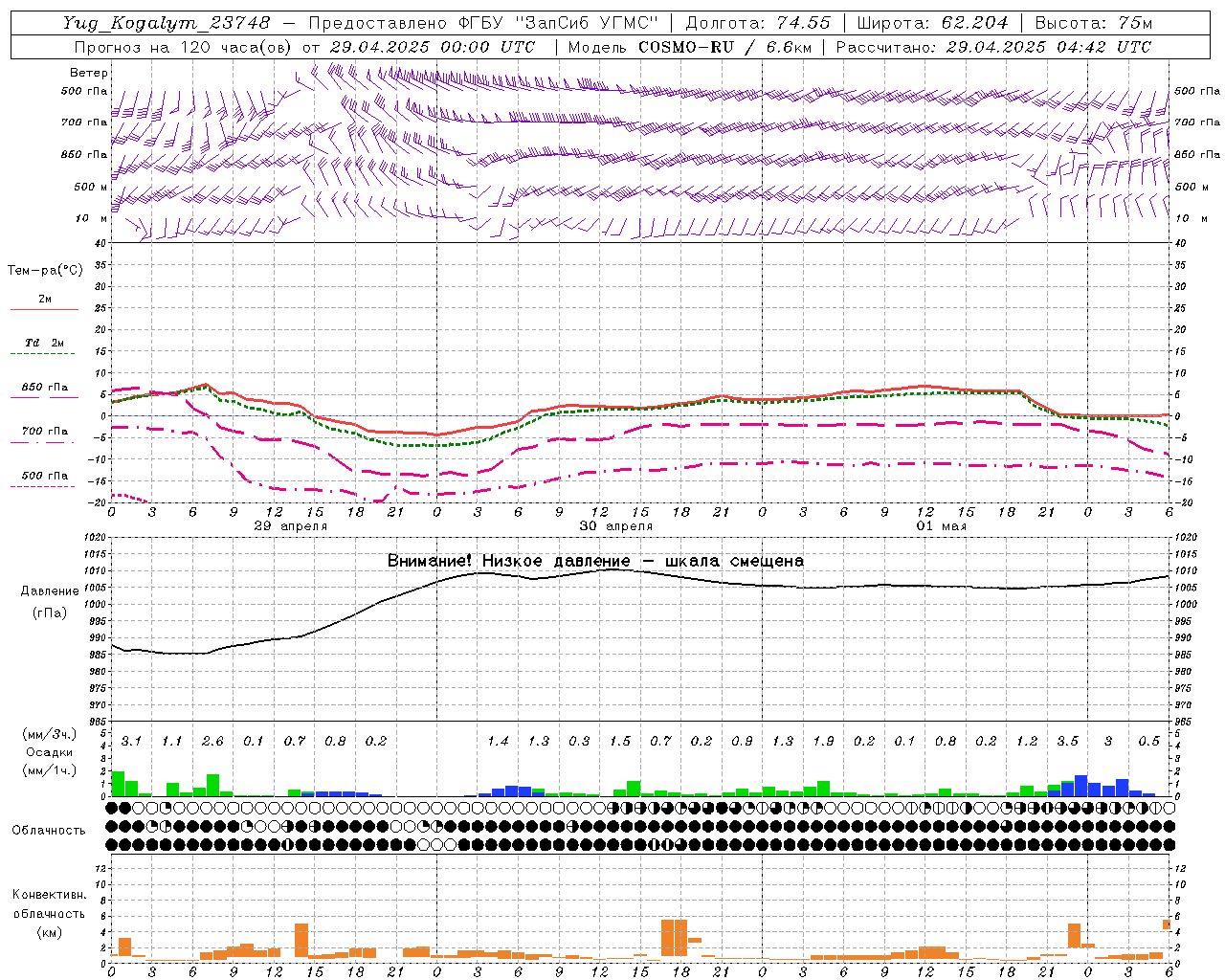1225x980 pixels.
Task: Click the 1.1 precipitation total
Action: tap(171, 741)
